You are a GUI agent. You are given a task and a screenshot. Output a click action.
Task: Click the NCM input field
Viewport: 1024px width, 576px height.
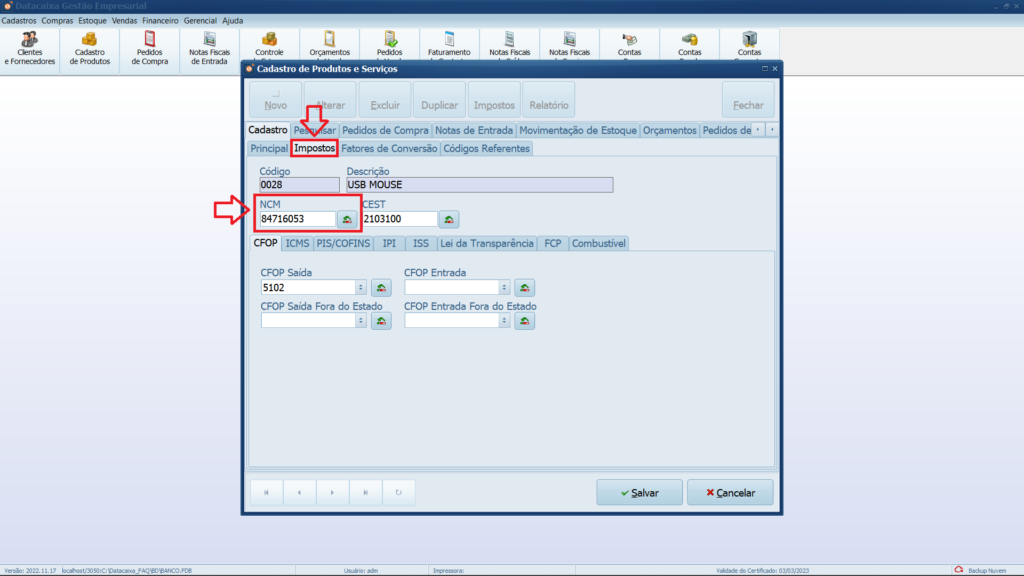[297, 219]
